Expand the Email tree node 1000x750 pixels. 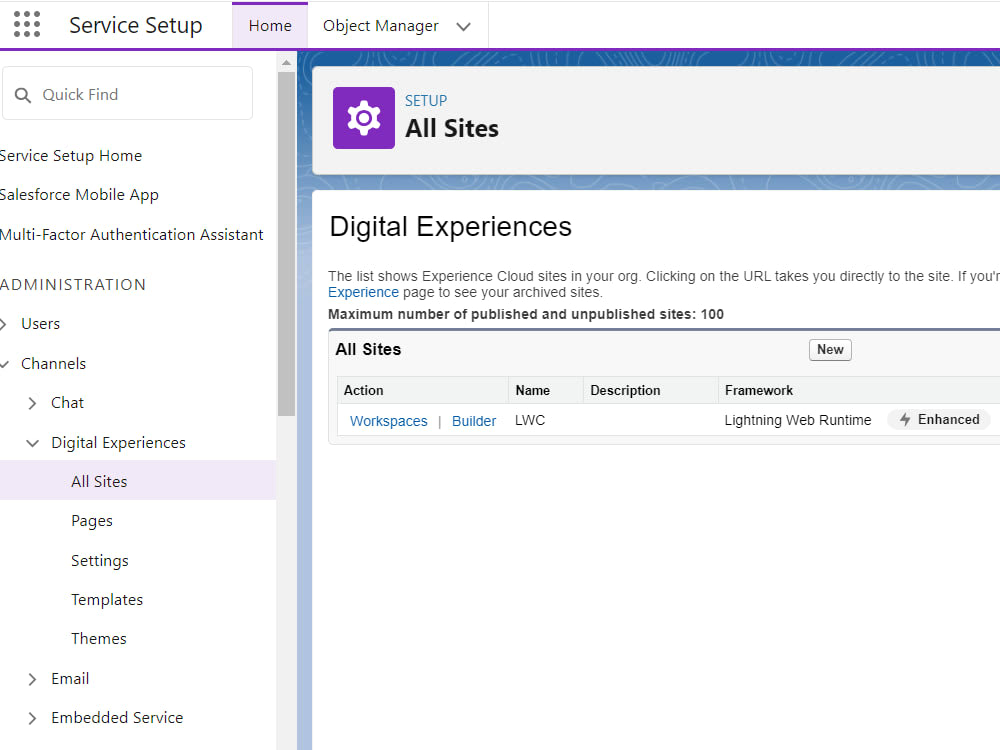(x=33, y=679)
